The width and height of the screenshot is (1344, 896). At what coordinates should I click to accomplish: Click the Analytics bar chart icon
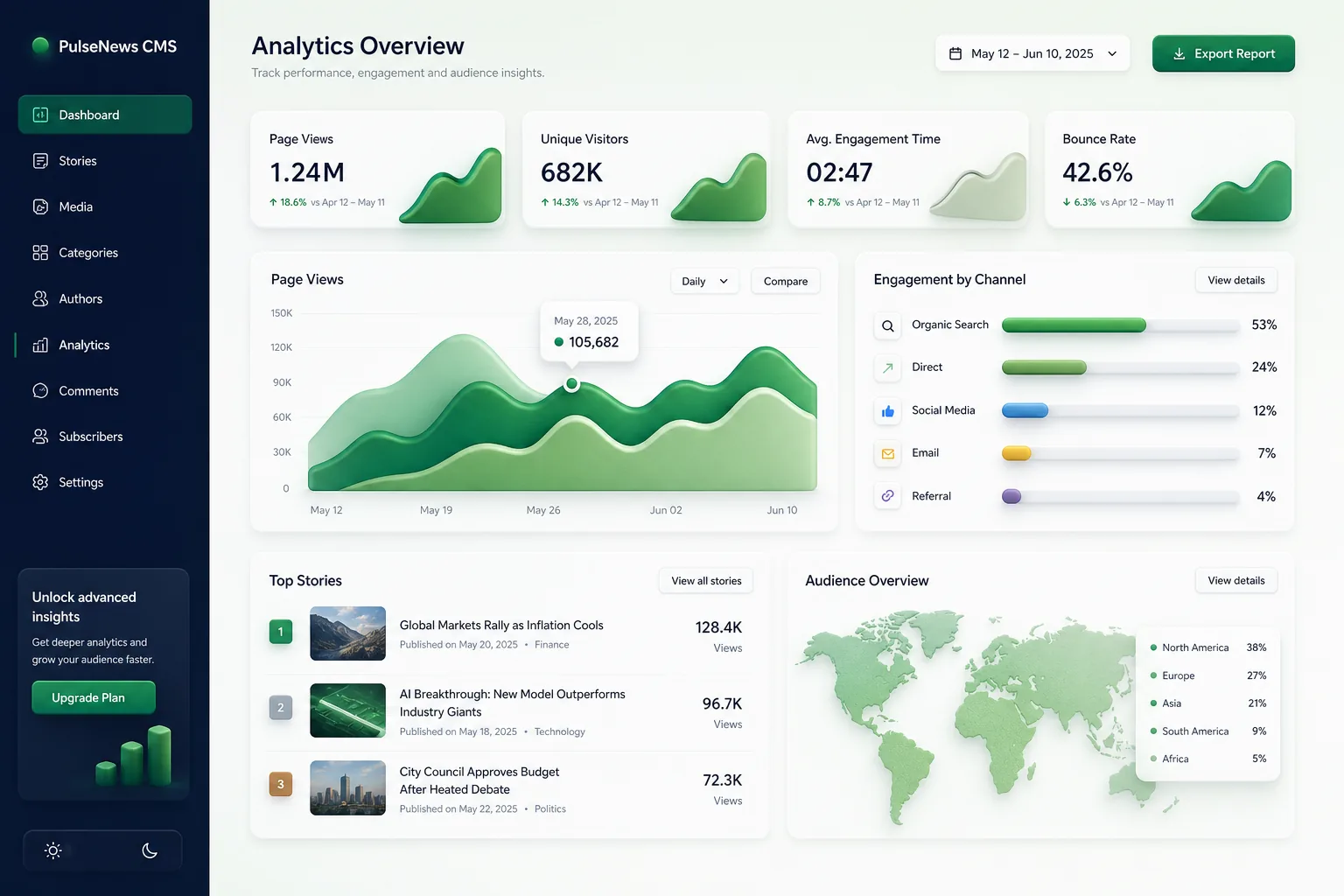40,345
